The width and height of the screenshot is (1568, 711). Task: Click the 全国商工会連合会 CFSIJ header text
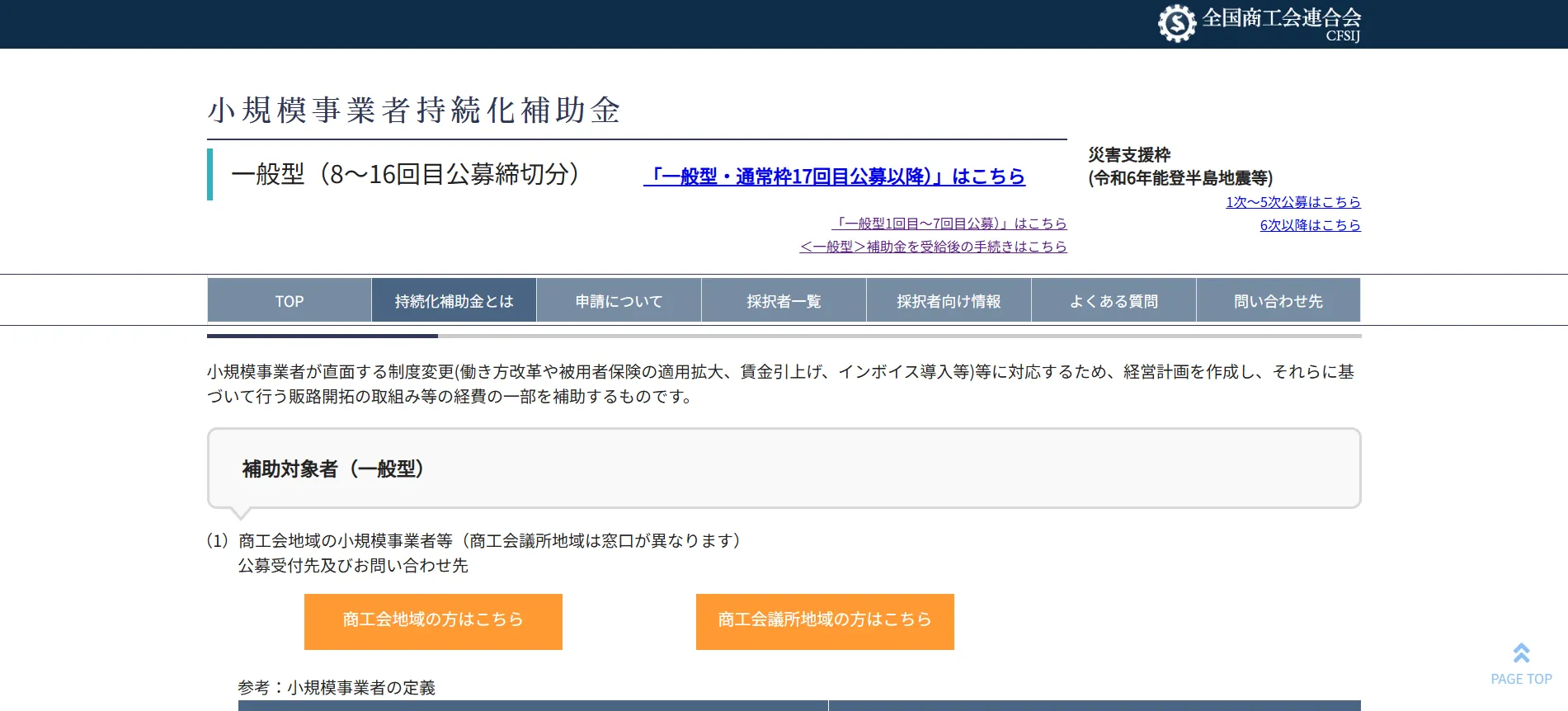[1281, 23]
